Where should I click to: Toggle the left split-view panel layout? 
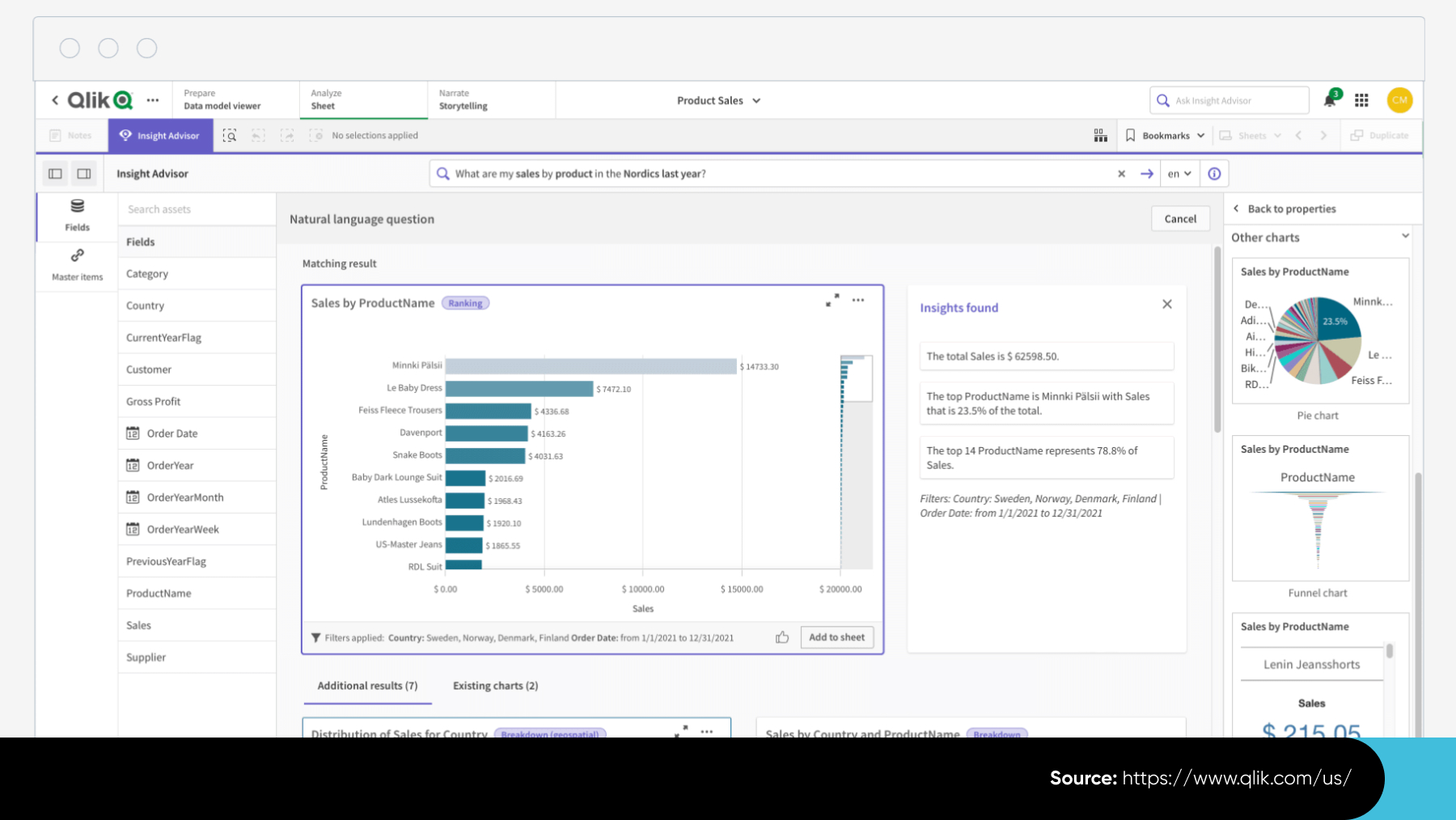pos(54,173)
